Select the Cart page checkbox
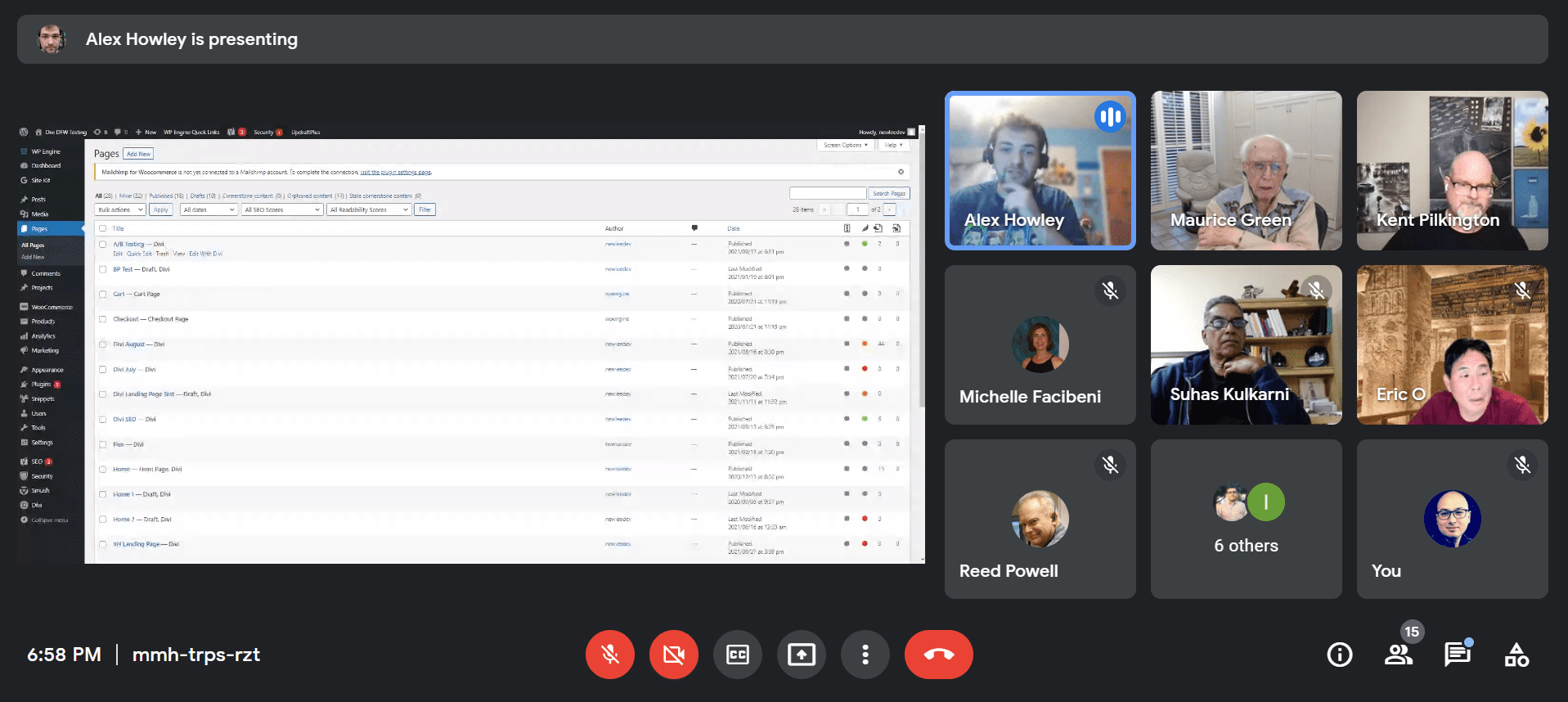This screenshot has width=1568, height=702. (103, 294)
